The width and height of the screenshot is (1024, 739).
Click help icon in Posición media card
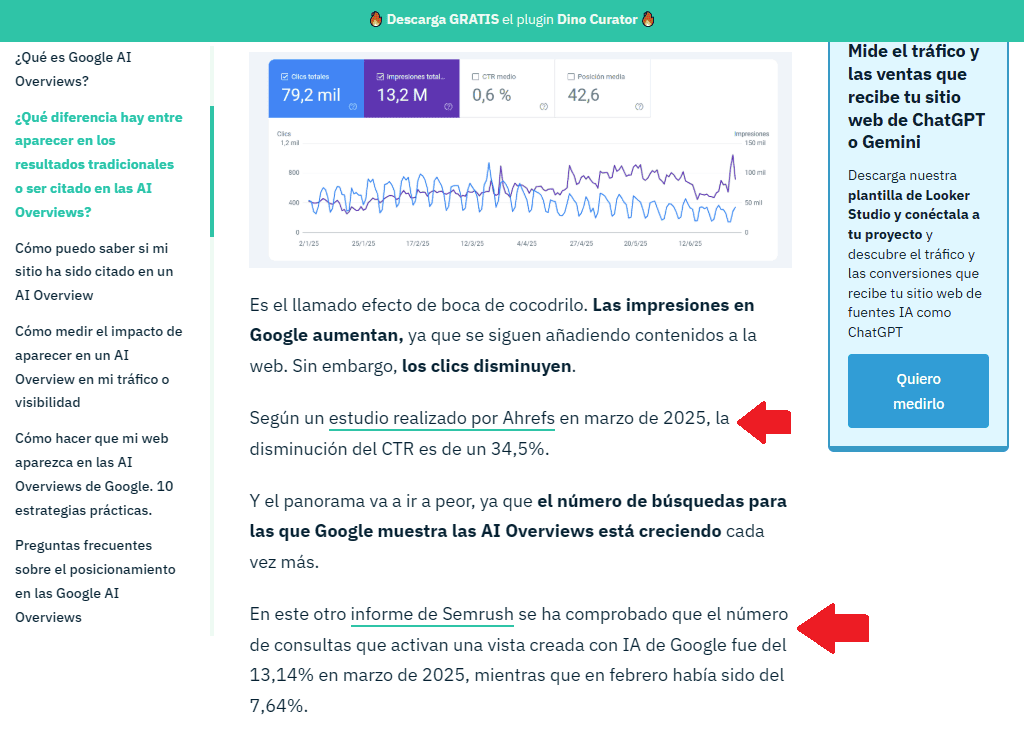[638, 106]
